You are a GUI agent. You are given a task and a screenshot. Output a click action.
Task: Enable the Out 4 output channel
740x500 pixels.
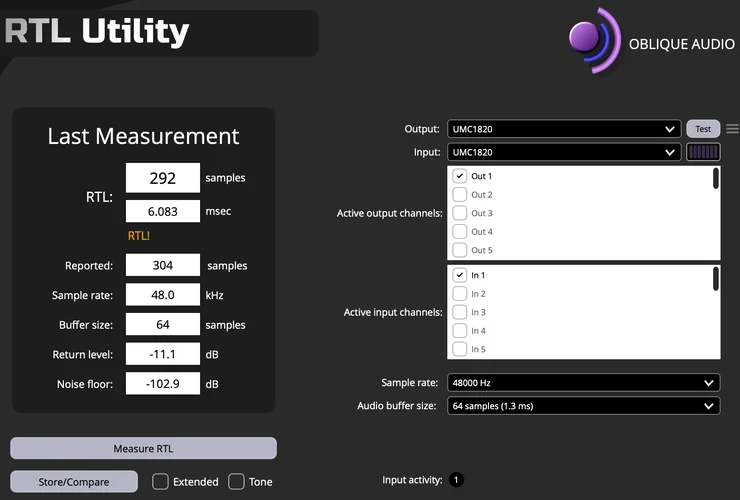(x=460, y=231)
